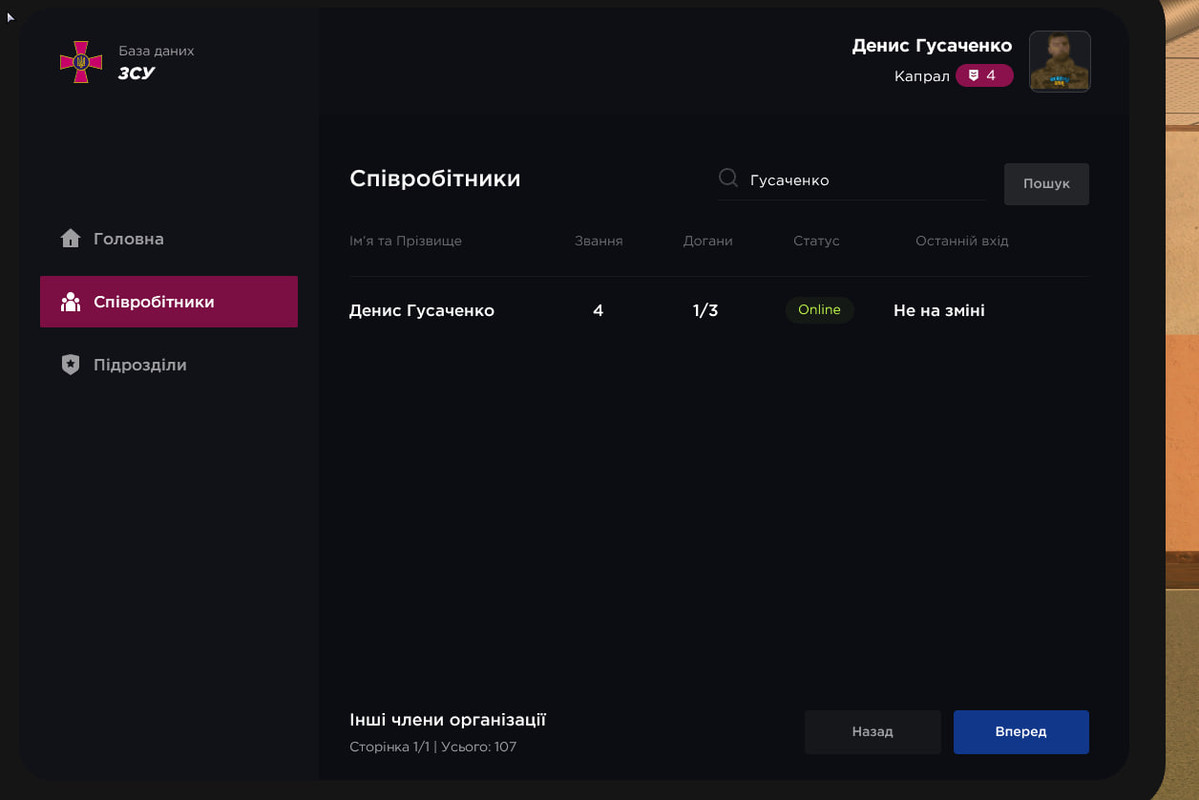Click the rank value 4 in row
Screen dimensions: 1199x800
[598, 311]
